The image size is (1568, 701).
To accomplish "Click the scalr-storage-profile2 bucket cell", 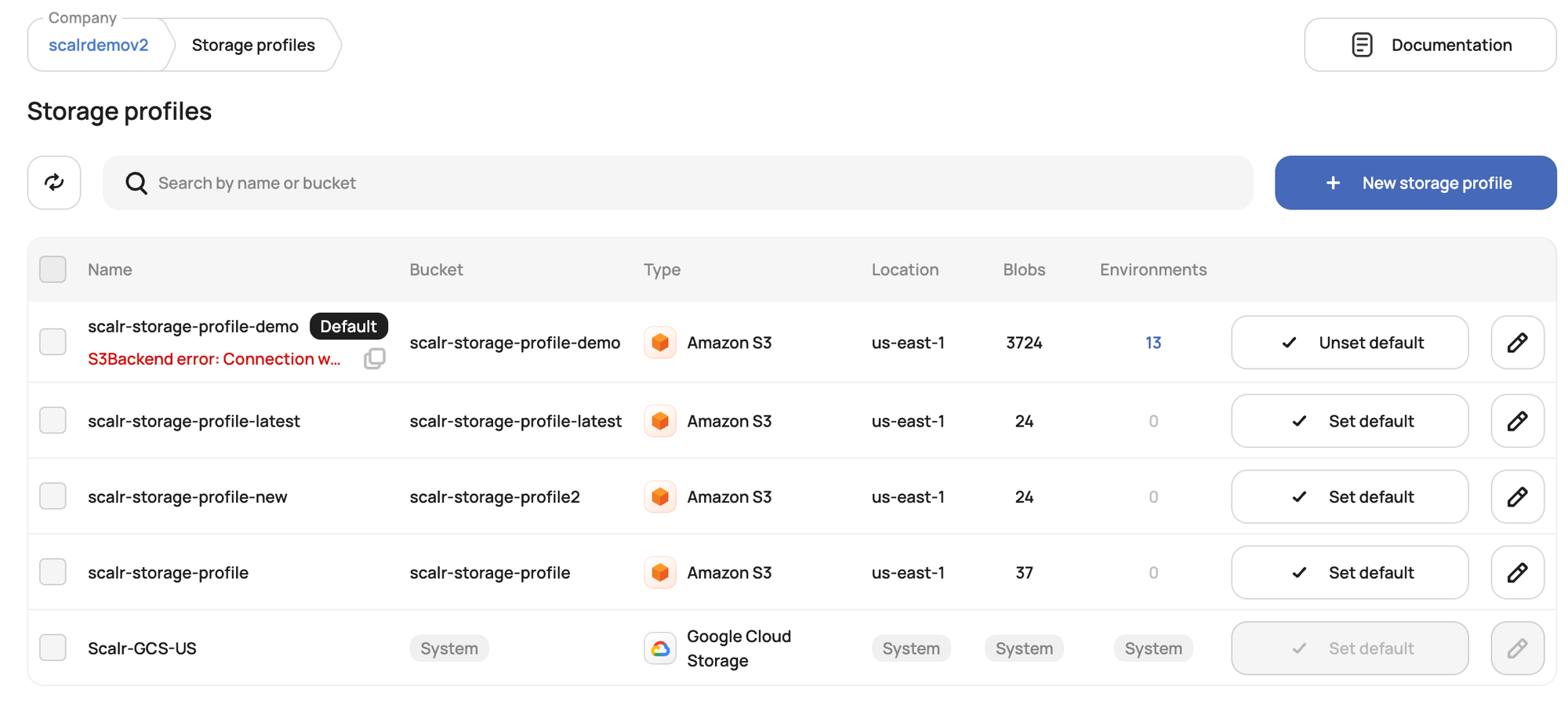I will click(495, 497).
